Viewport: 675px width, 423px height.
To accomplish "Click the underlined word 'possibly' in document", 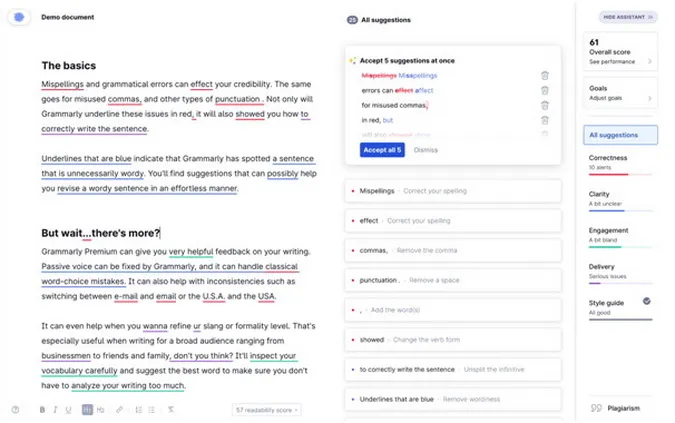I will pyautogui.click(x=282, y=173).
